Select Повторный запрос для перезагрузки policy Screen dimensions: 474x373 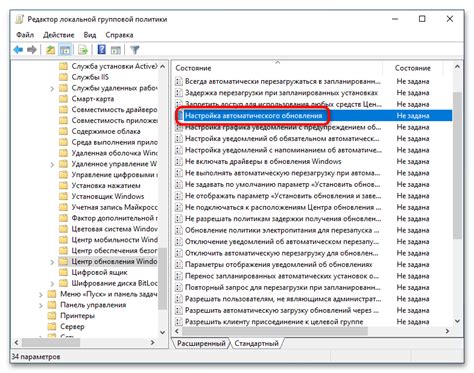pos(283,287)
